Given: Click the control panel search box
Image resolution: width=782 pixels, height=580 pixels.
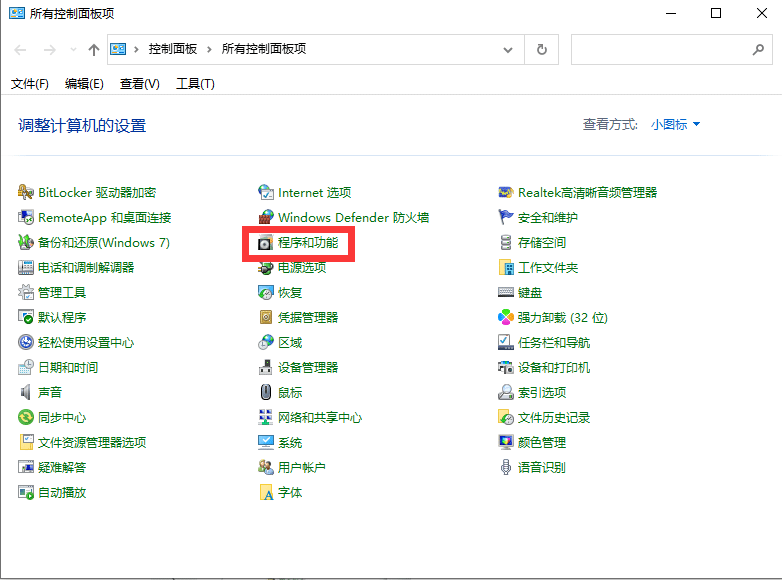Looking at the screenshot, I should coord(671,49).
